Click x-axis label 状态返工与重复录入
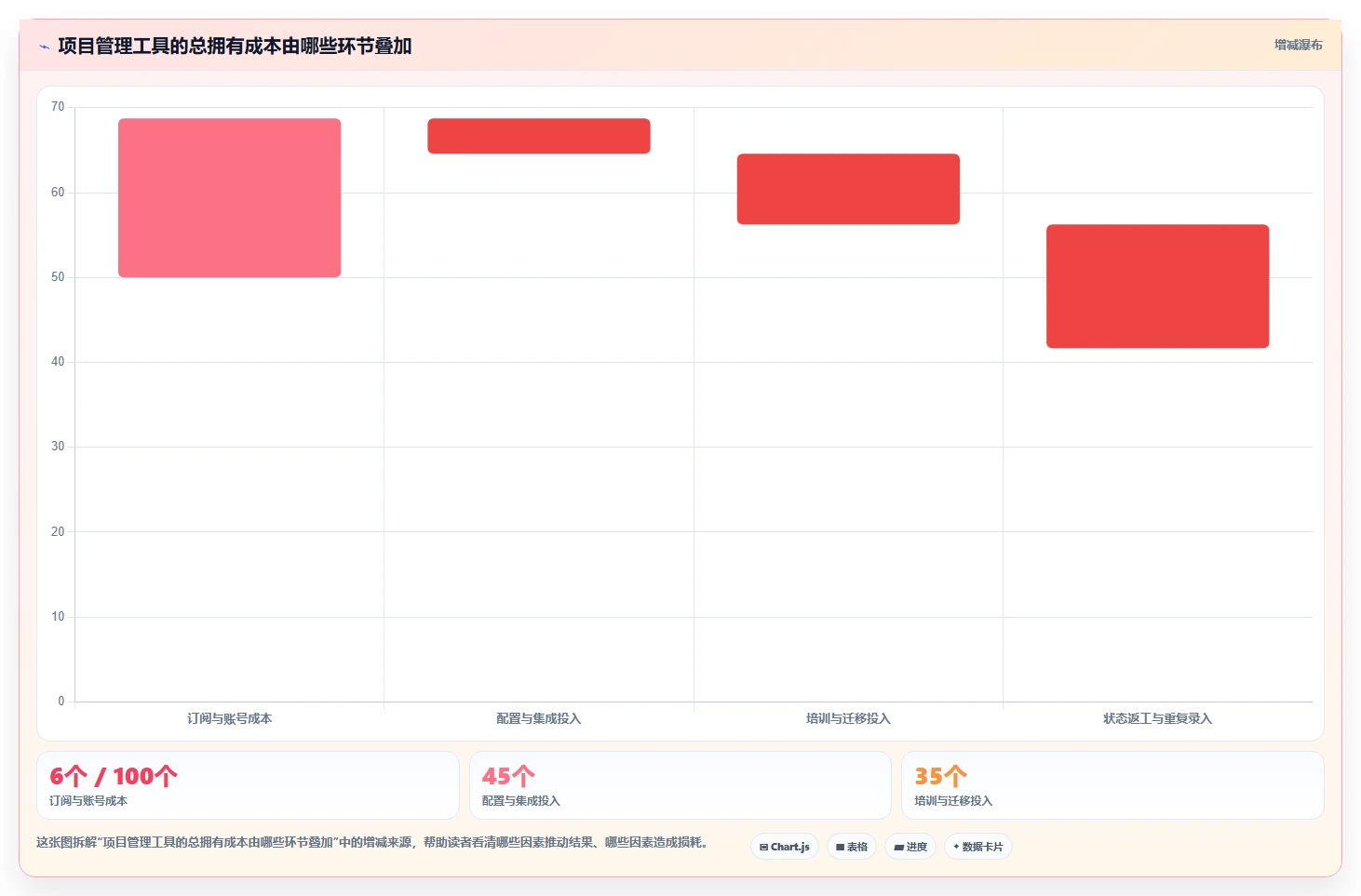This screenshot has height=896, width=1361. coord(1157,718)
